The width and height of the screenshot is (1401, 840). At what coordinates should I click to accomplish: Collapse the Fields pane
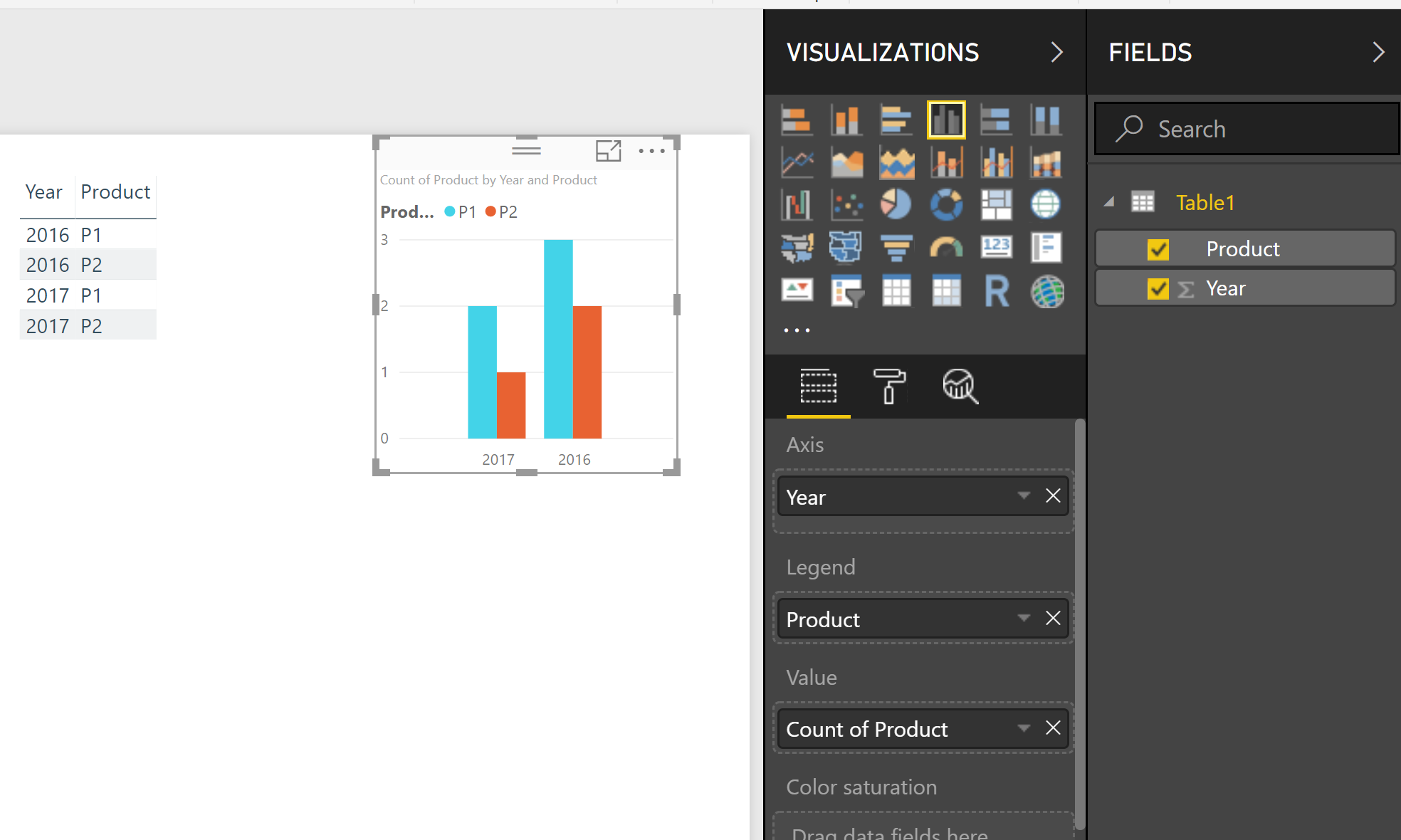[x=1378, y=52]
